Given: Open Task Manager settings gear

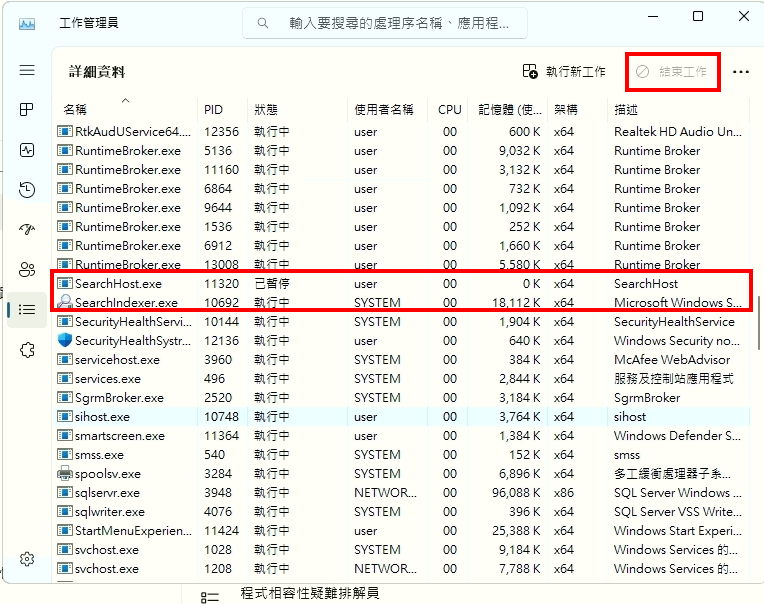Looking at the screenshot, I should (x=27, y=559).
